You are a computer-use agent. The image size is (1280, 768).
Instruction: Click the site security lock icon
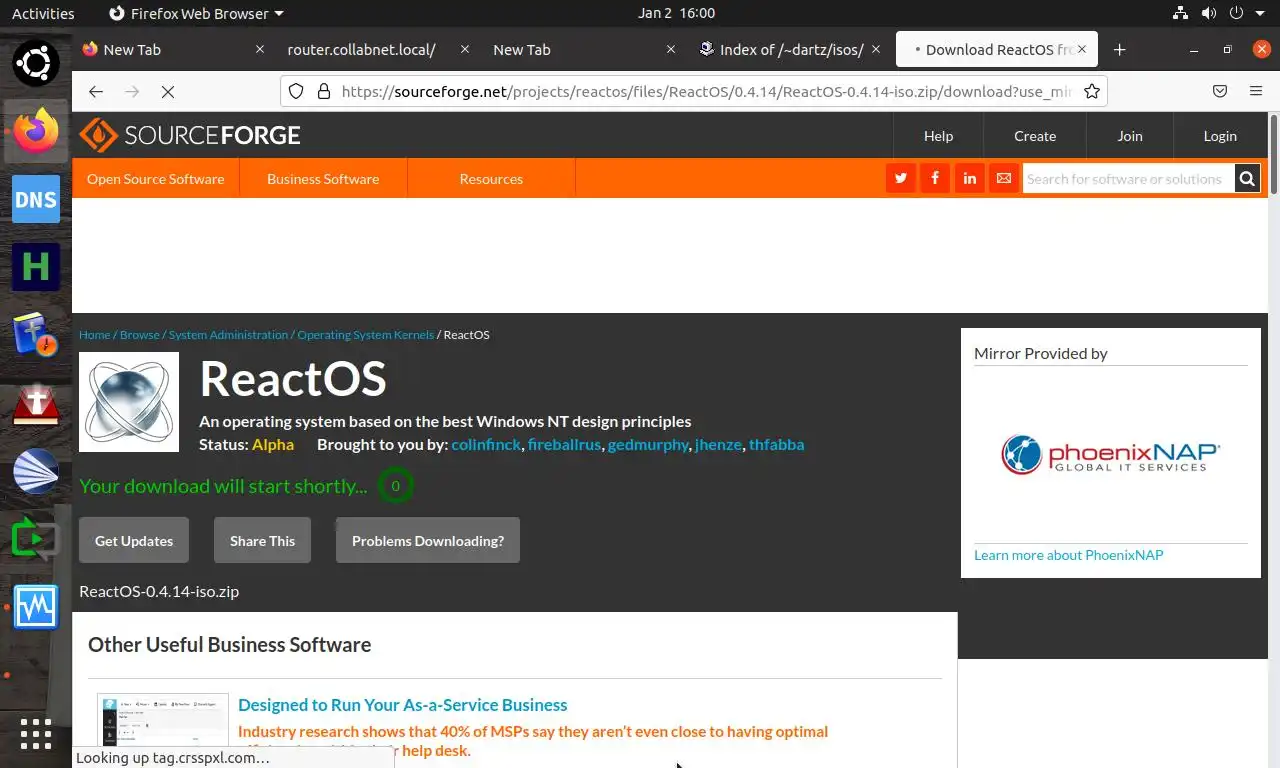[x=323, y=91]
